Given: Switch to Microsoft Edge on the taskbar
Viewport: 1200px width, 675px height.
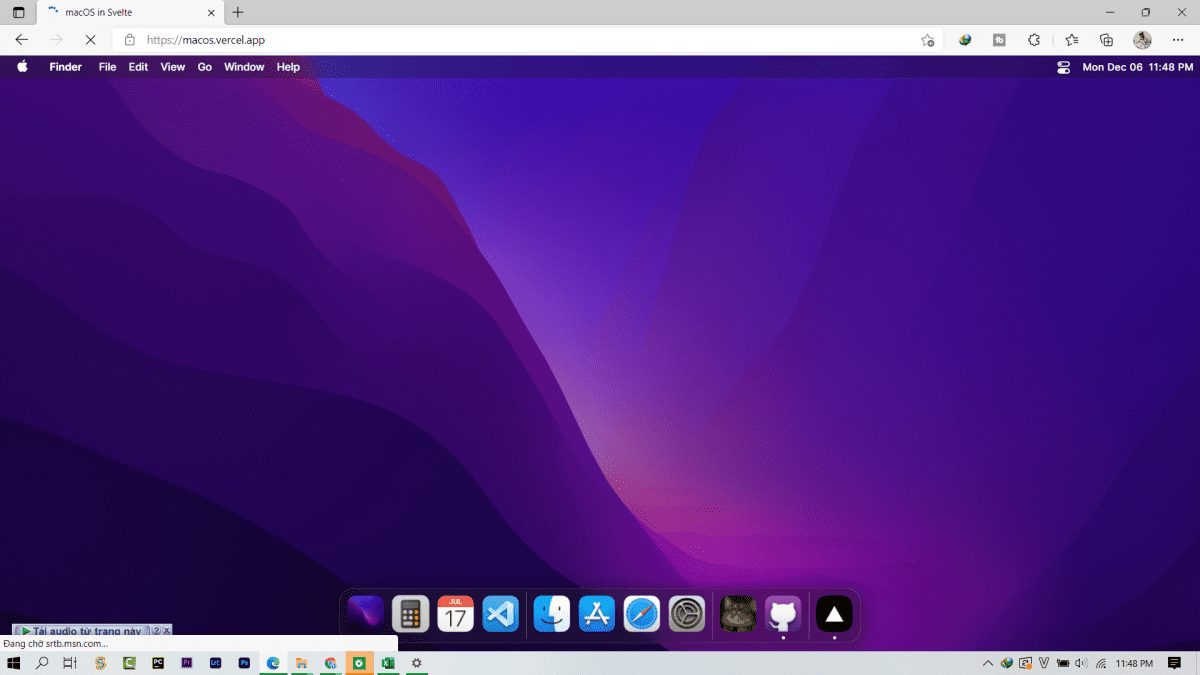Looking at the screenshot, I should click(x=273, y=663).
